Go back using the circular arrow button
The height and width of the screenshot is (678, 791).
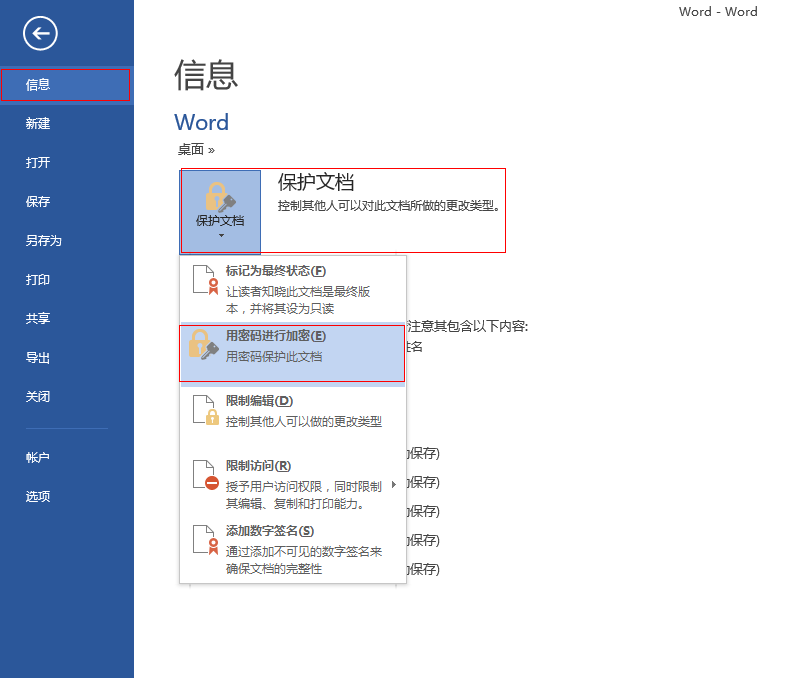point(40,34)
